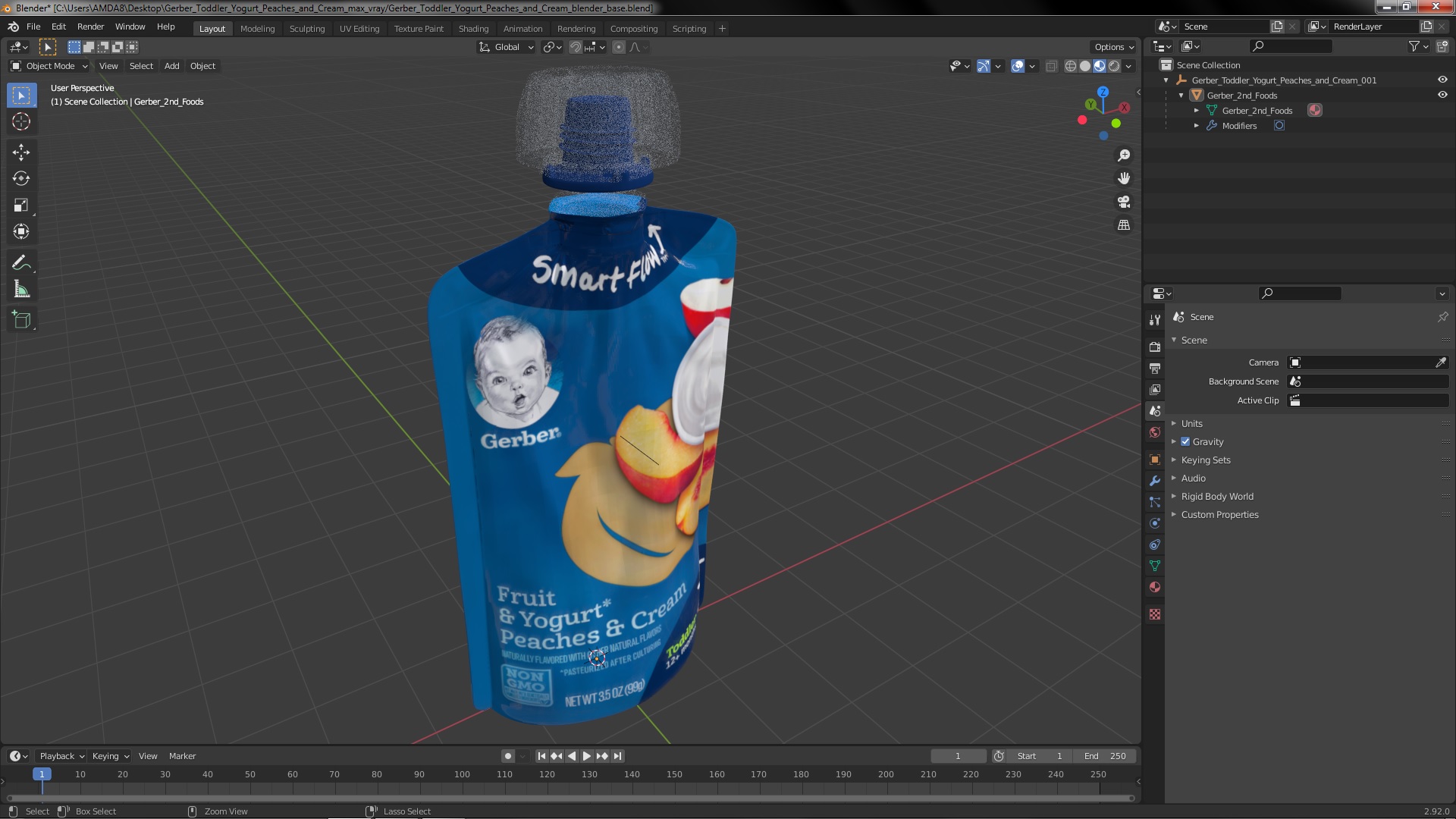1456x819 pixels.
Task: Open the Tool properties tab
Action: point(1155,320)
